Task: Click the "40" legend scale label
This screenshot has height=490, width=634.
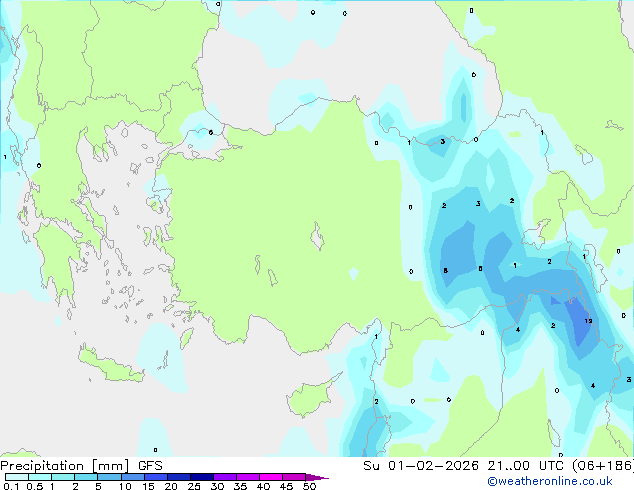Action: [263, 486]
